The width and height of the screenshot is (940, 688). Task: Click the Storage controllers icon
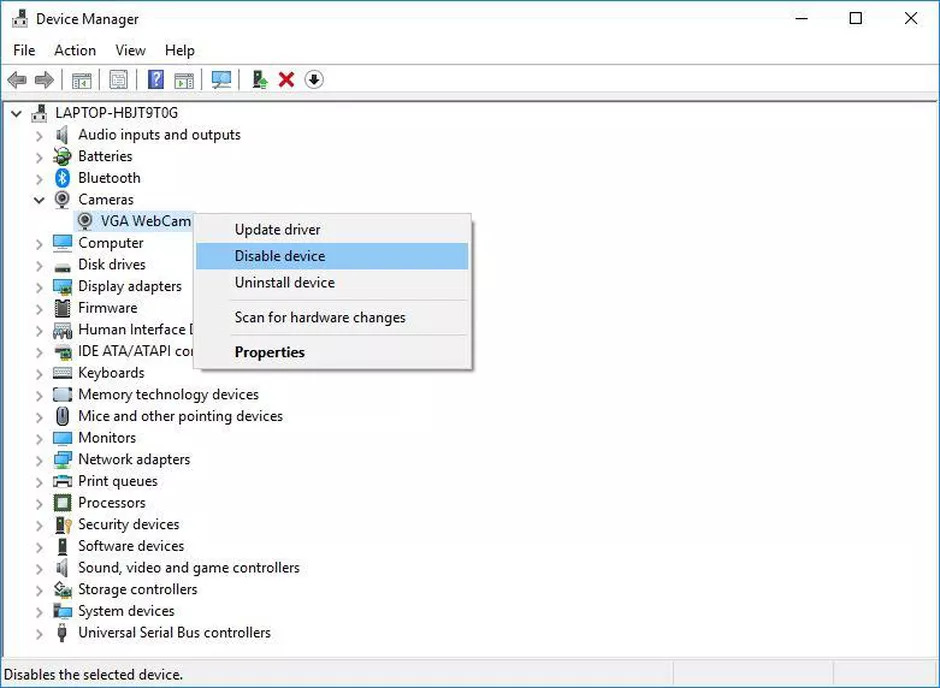click(62, 590)
